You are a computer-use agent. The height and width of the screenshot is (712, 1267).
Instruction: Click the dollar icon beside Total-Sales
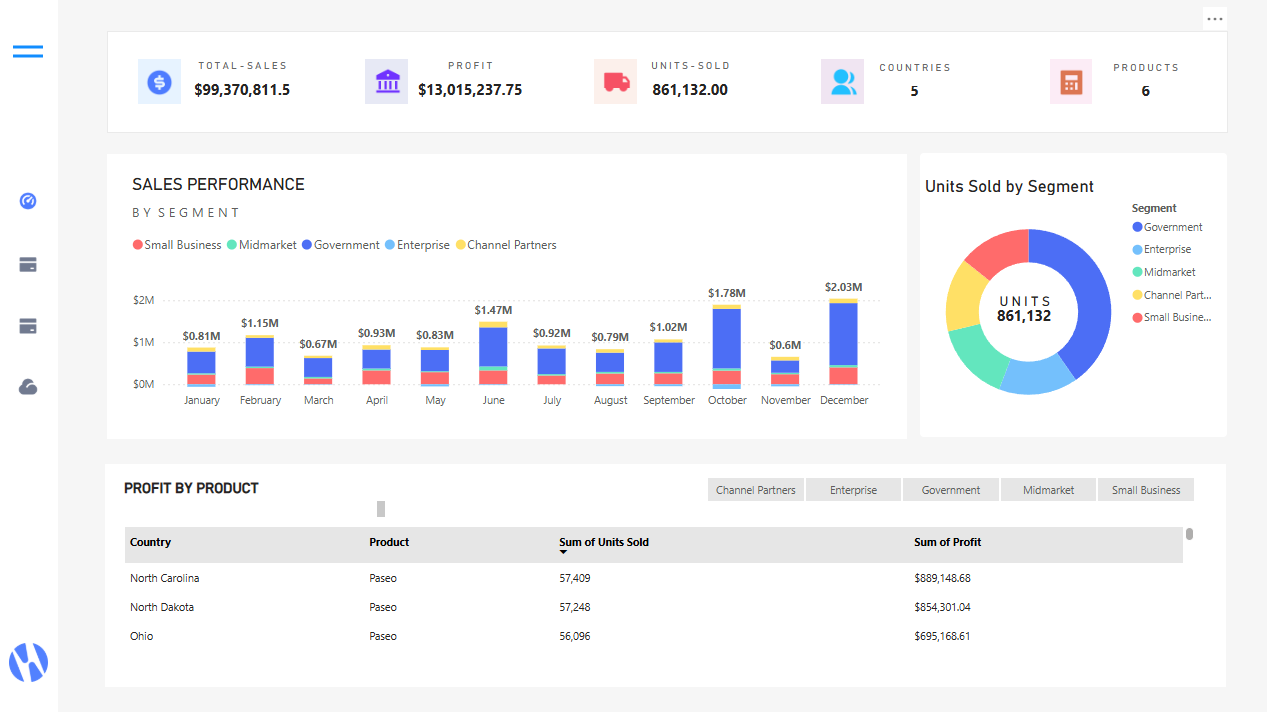point(159,82)
